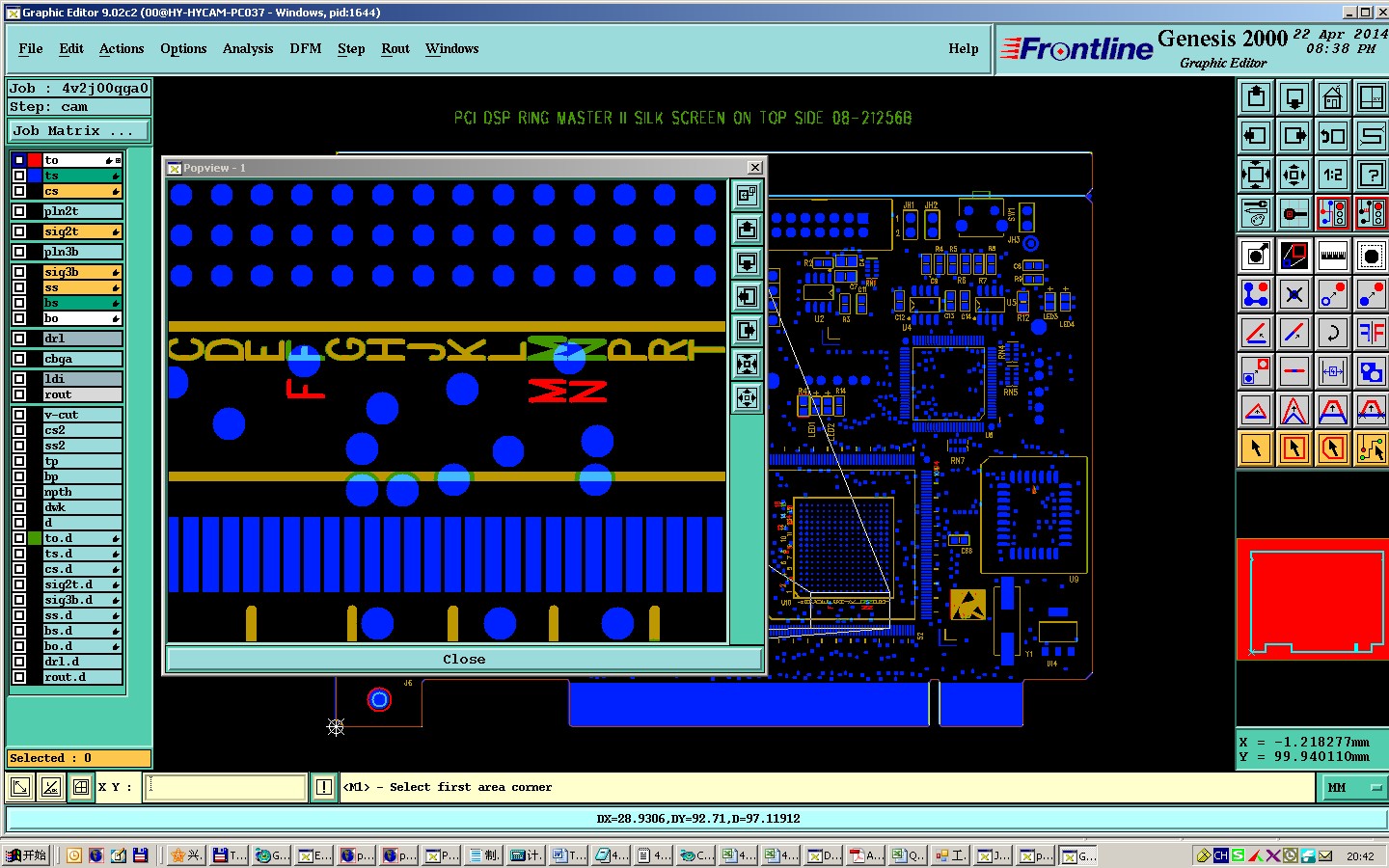
Task: Click the 1:2 zoom scale icon
Action: click(1333, 175)
